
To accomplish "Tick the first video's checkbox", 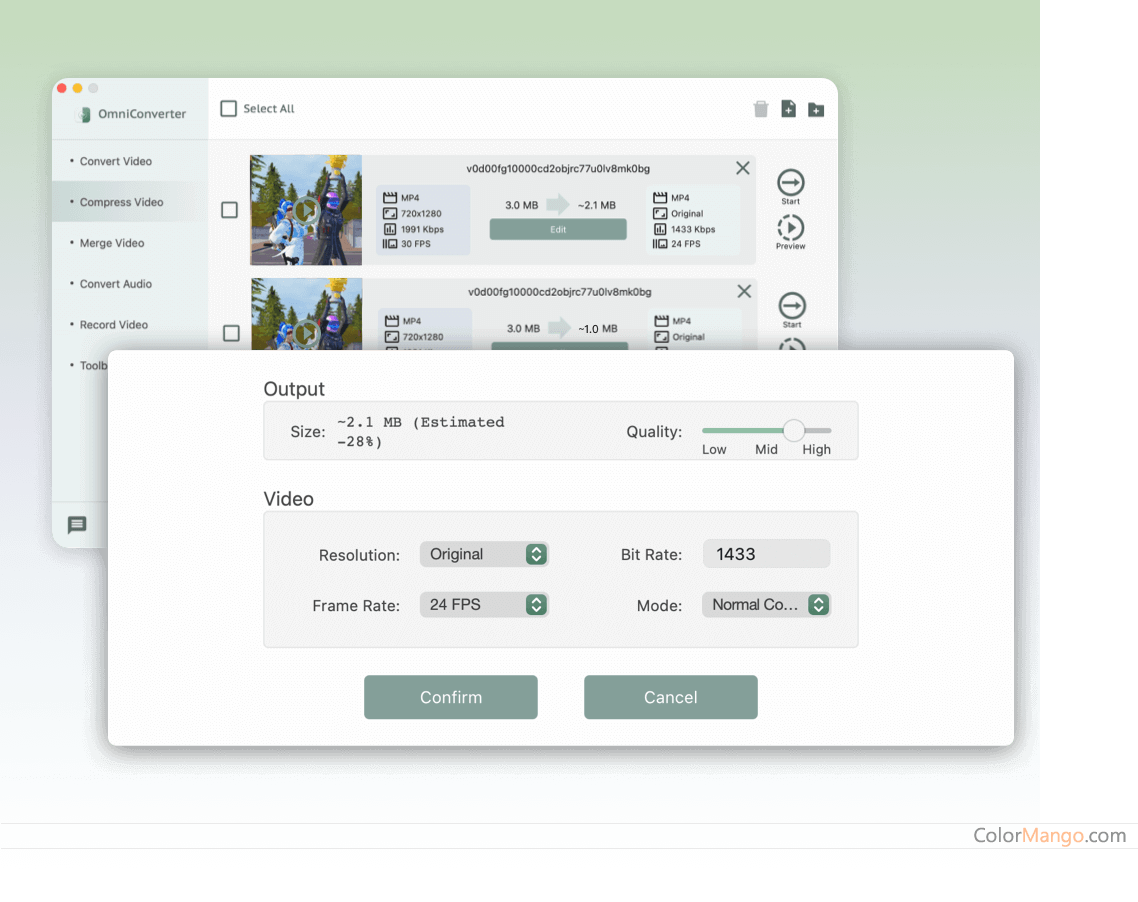I will pyautogui.click(x=229, y=210).
